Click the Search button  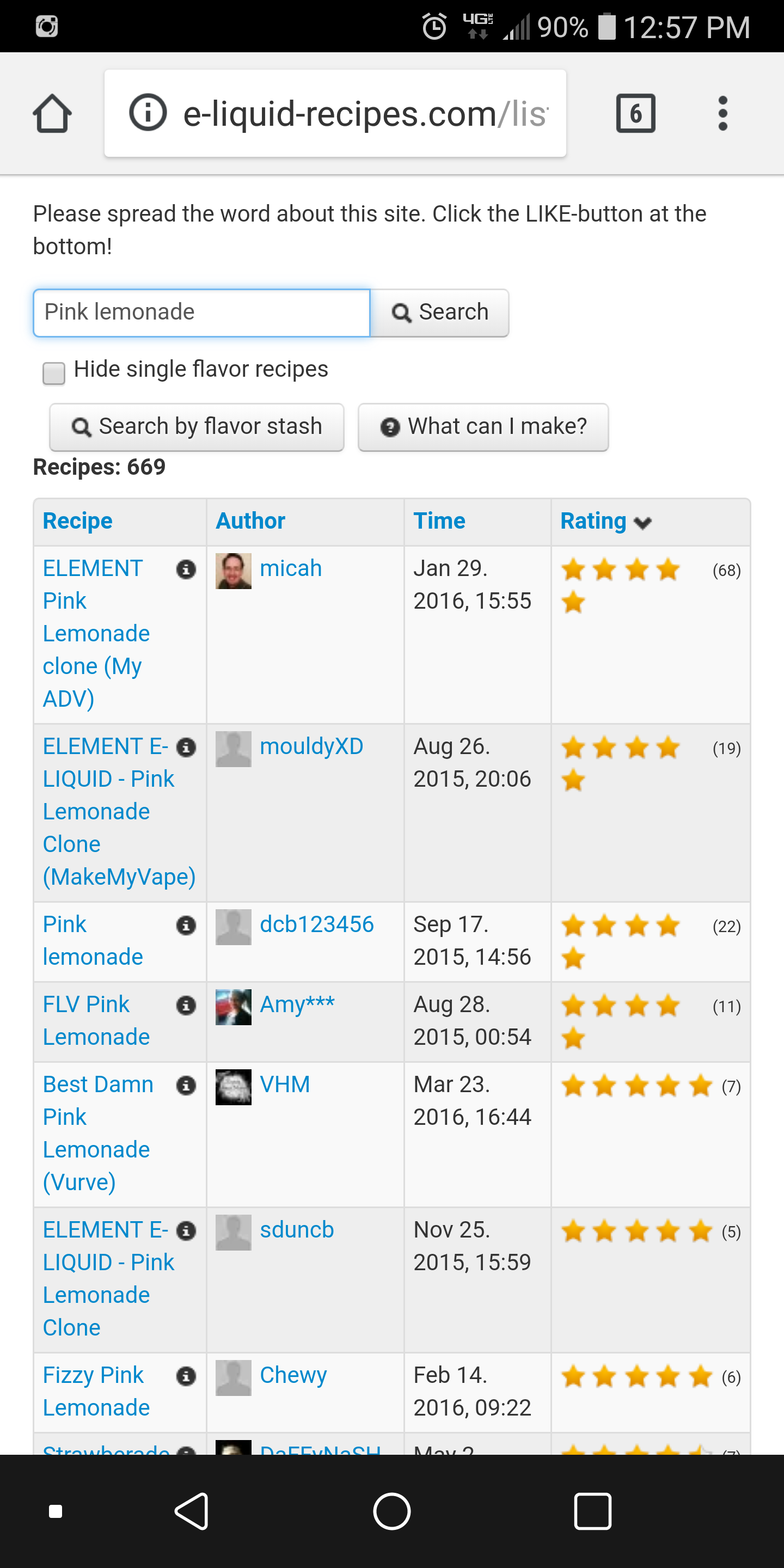click(439, 313)
